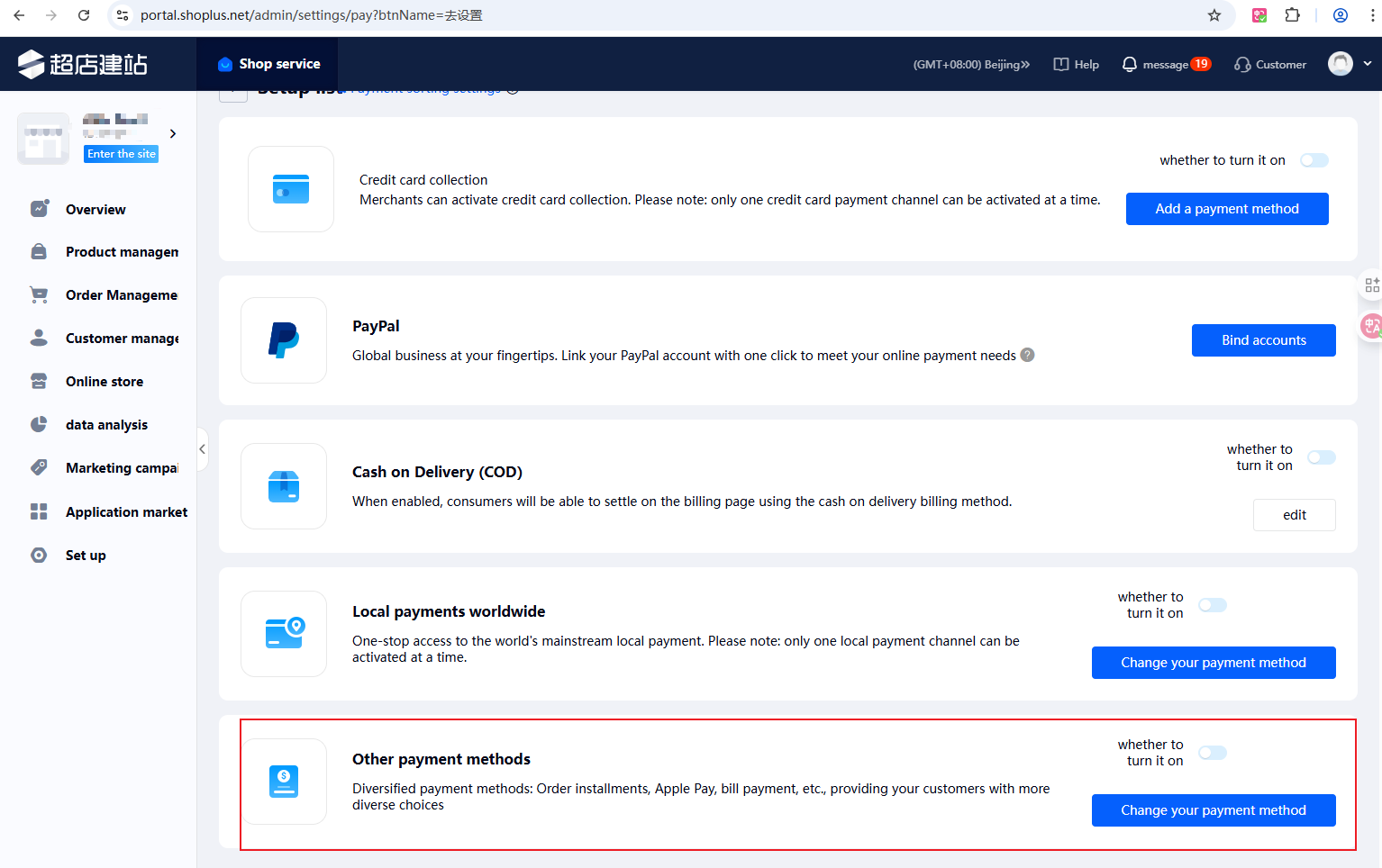Expand the user avatar dropdown arrow
1382x868 pixels.
coord(1368,64)
